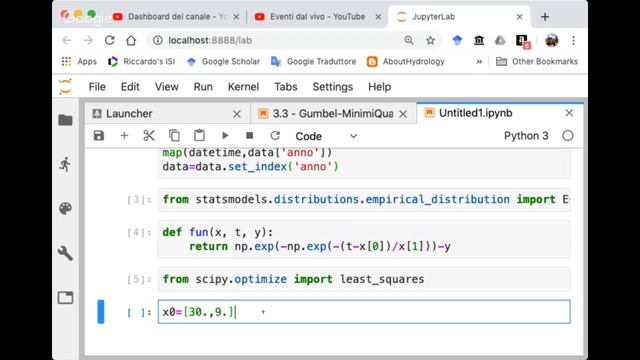Open the Chrome profile avatar
Viewport: 640px width, 360px height.
(x=551, y=40)
